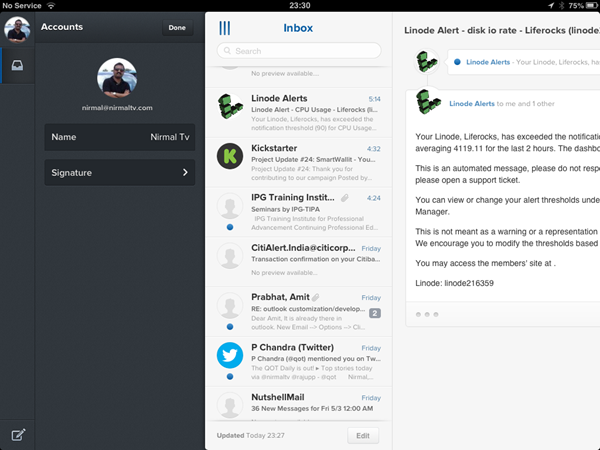Tap the blue unread dot in collapsed message

pos(457,62)
